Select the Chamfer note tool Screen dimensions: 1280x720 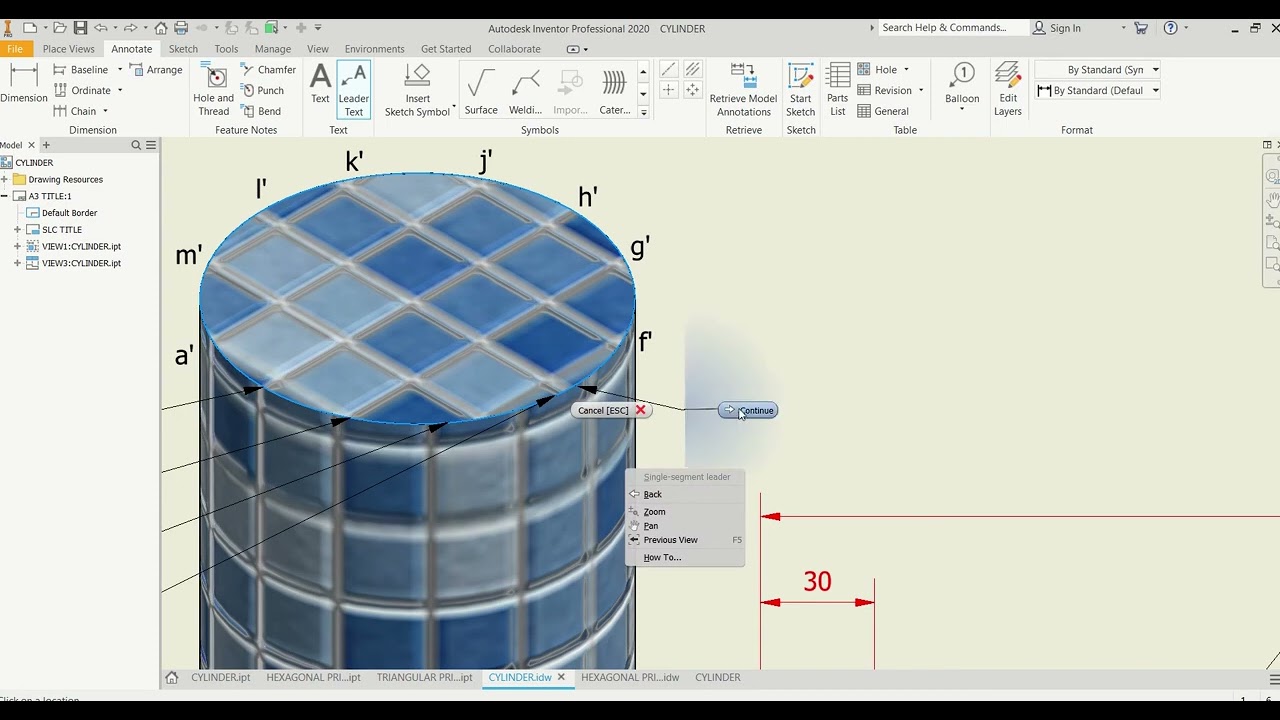[x=268, y=70]
